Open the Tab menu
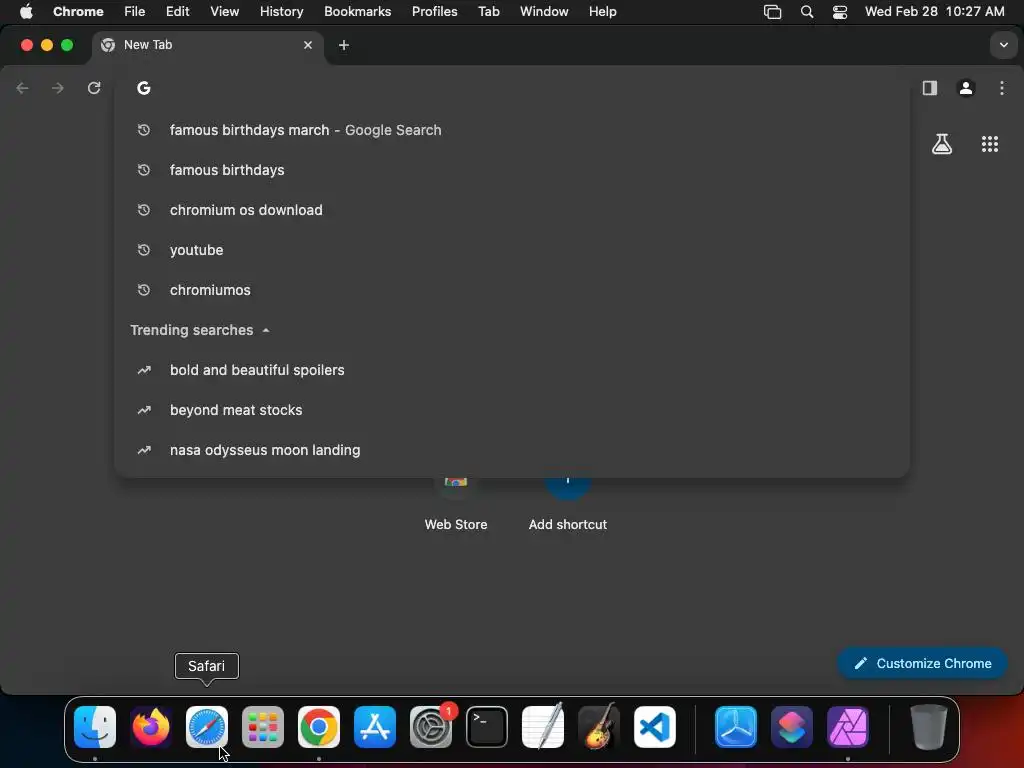Image resolution: width=1024 pixels, height=768 pixels. (488, 12)
